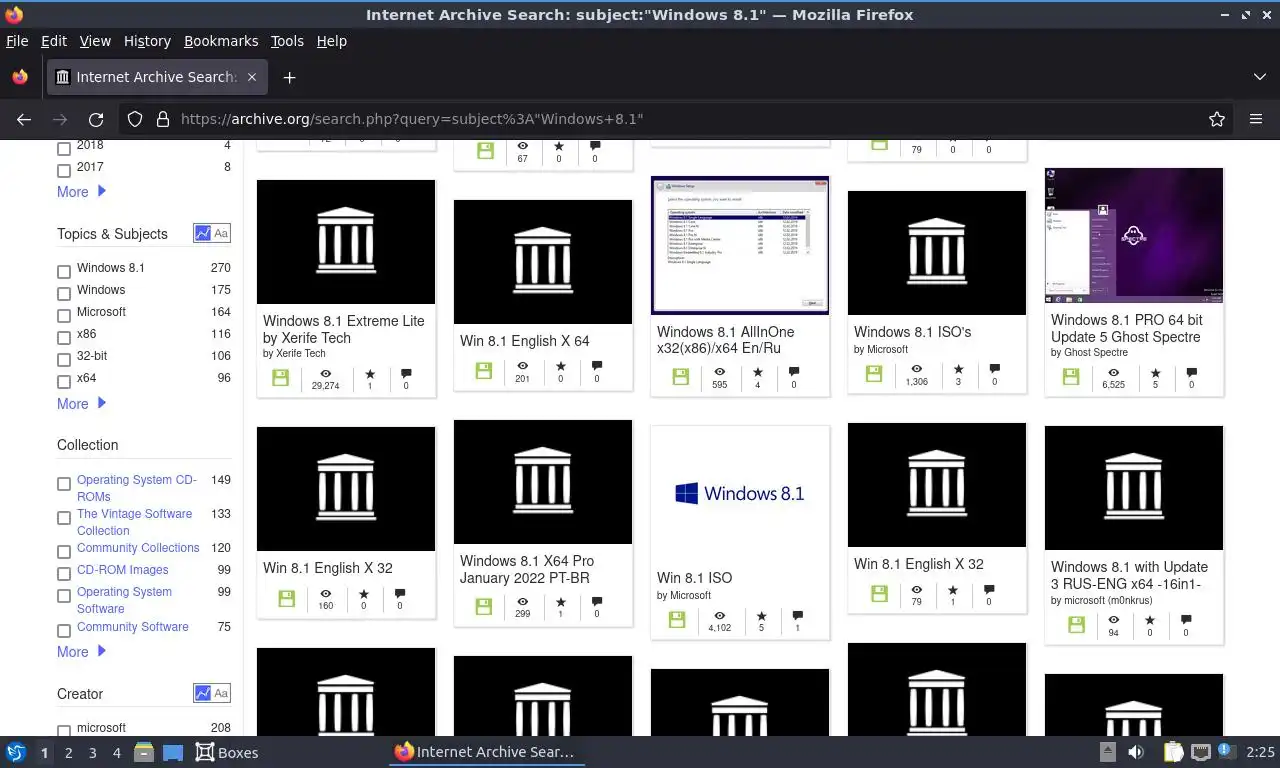Open the file manager icon in taskbar
The height and width of the screenshot is (768, 1280).
coord(143,752)
